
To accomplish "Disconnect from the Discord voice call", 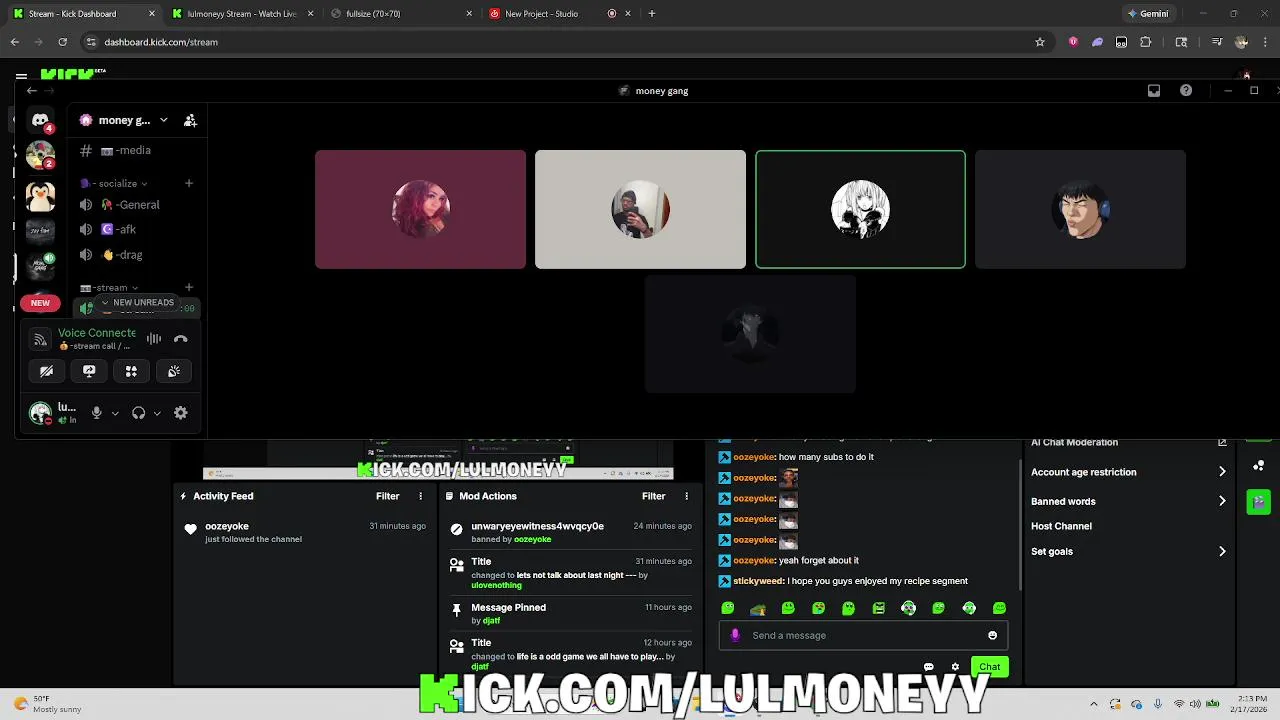I will [181, 339].
